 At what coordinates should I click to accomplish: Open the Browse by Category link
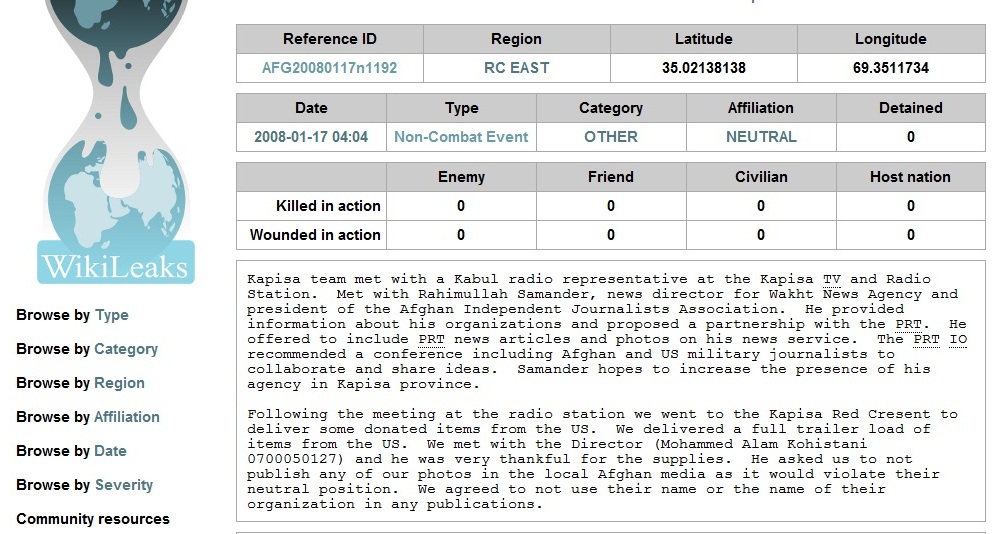(x=125, y=349)
